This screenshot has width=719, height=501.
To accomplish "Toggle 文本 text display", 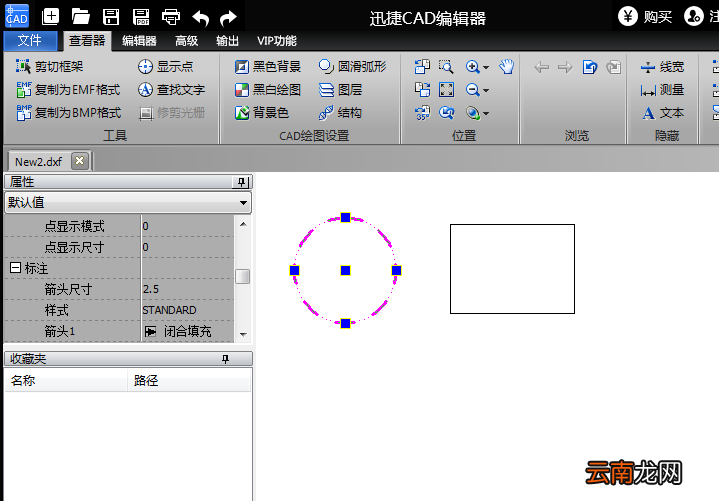I will pyautogui.click(x=662, y=113).
